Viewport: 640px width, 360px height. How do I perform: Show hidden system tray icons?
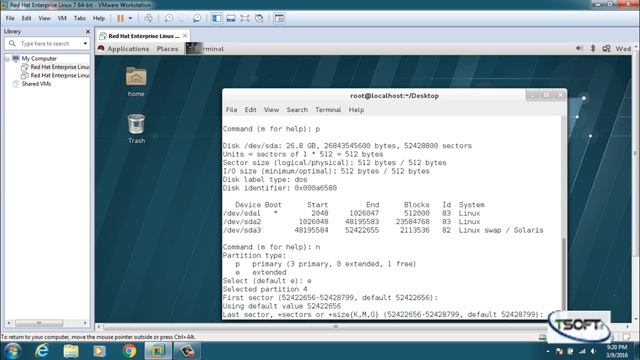[548, 351]
